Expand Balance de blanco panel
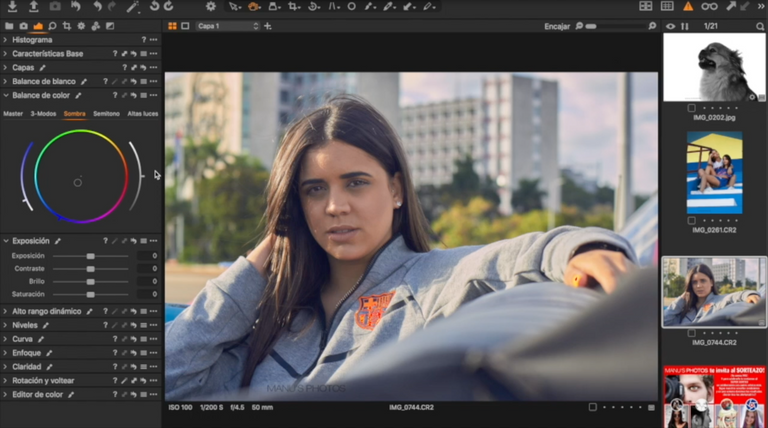768x428 pixels. coord(5,81)
